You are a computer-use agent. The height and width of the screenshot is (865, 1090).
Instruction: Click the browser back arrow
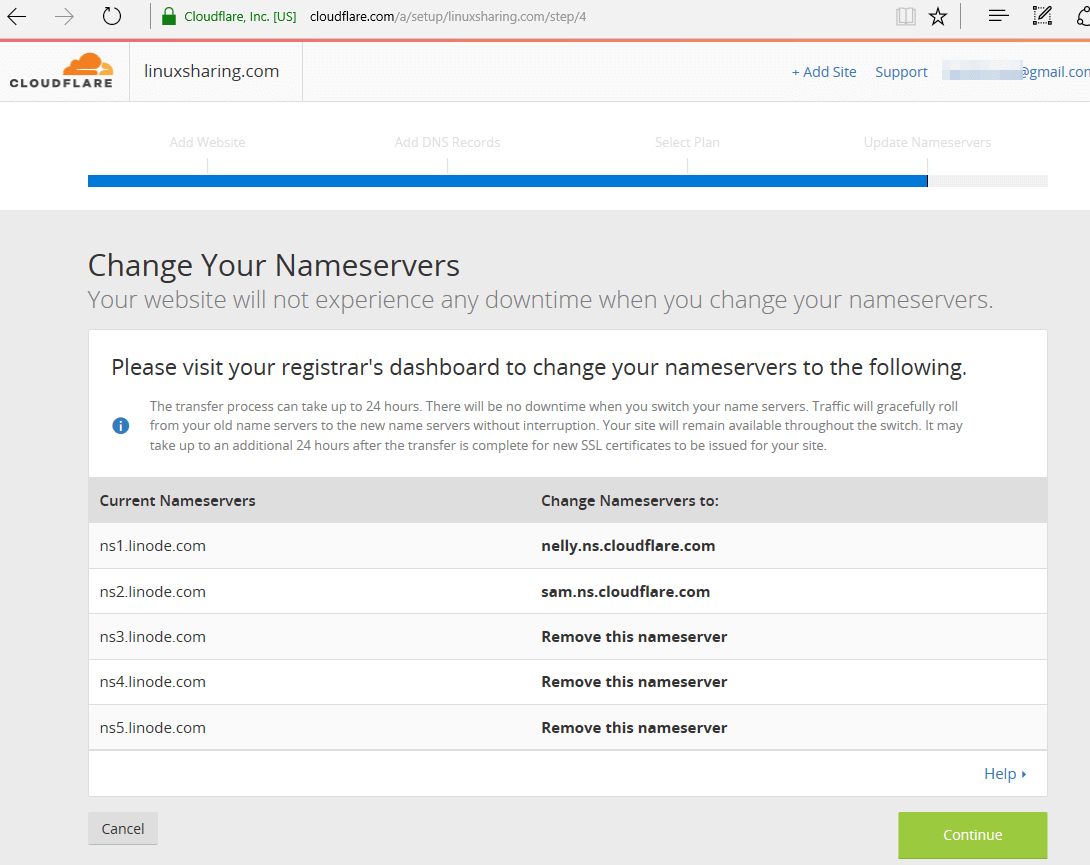(x=17, y=16)
